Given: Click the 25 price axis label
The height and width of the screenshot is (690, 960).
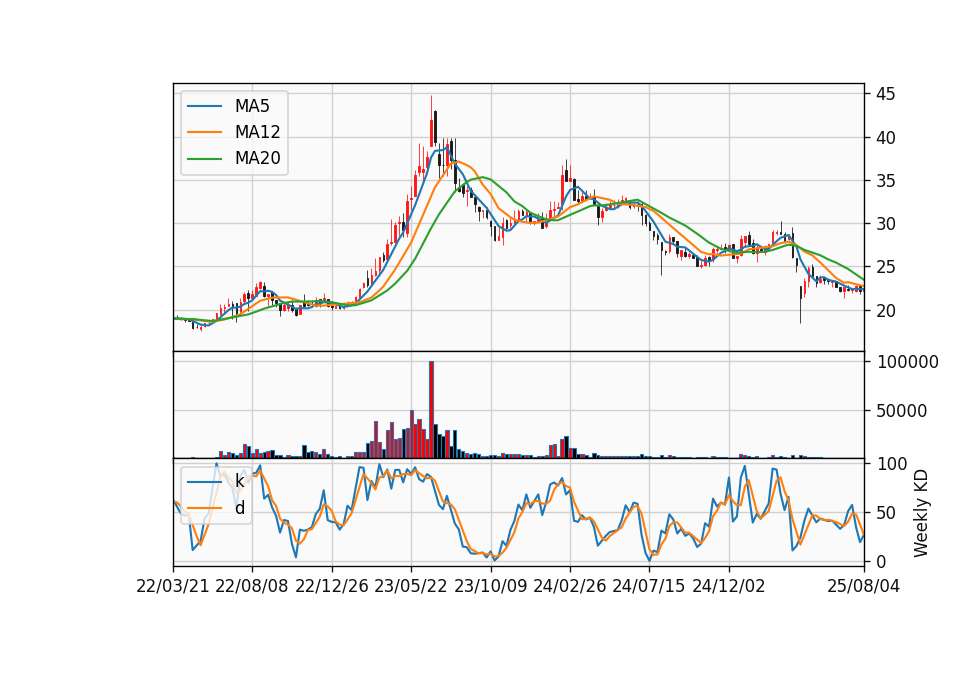Looking at the screenshot, I should [885, 268].
